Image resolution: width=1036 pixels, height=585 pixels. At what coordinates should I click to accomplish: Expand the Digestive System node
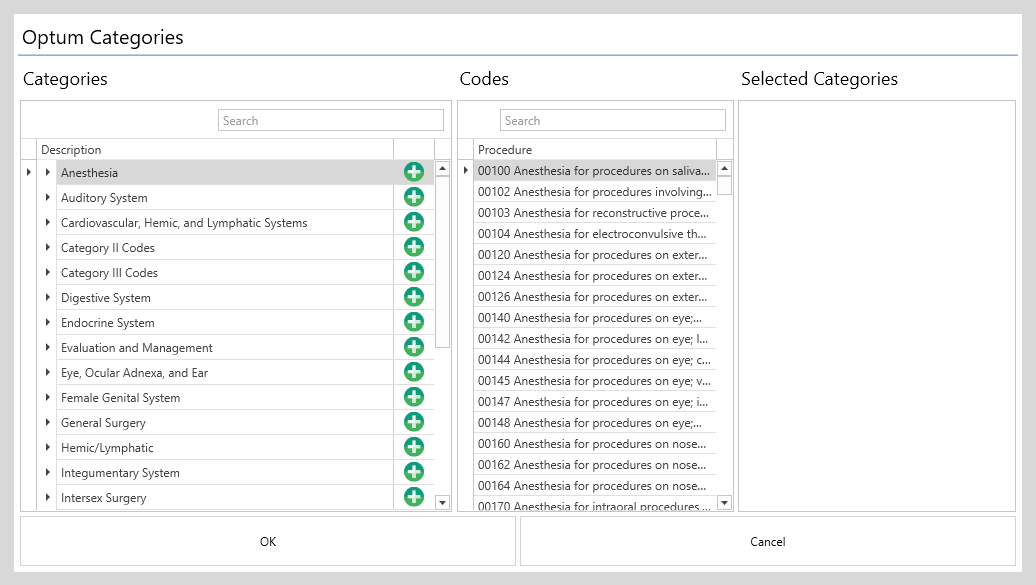(48, 297)
